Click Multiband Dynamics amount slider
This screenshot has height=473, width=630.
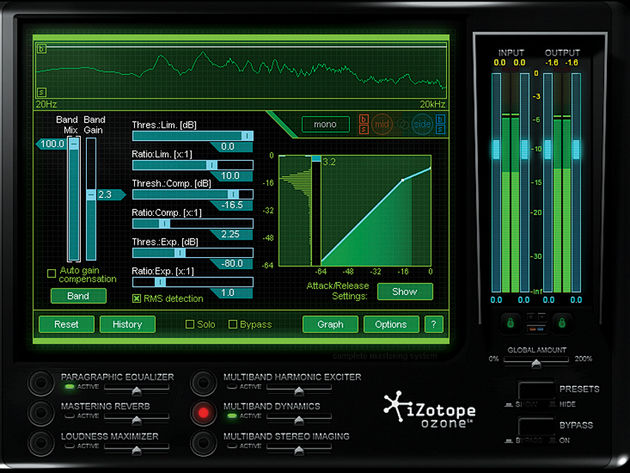[299, 420]
